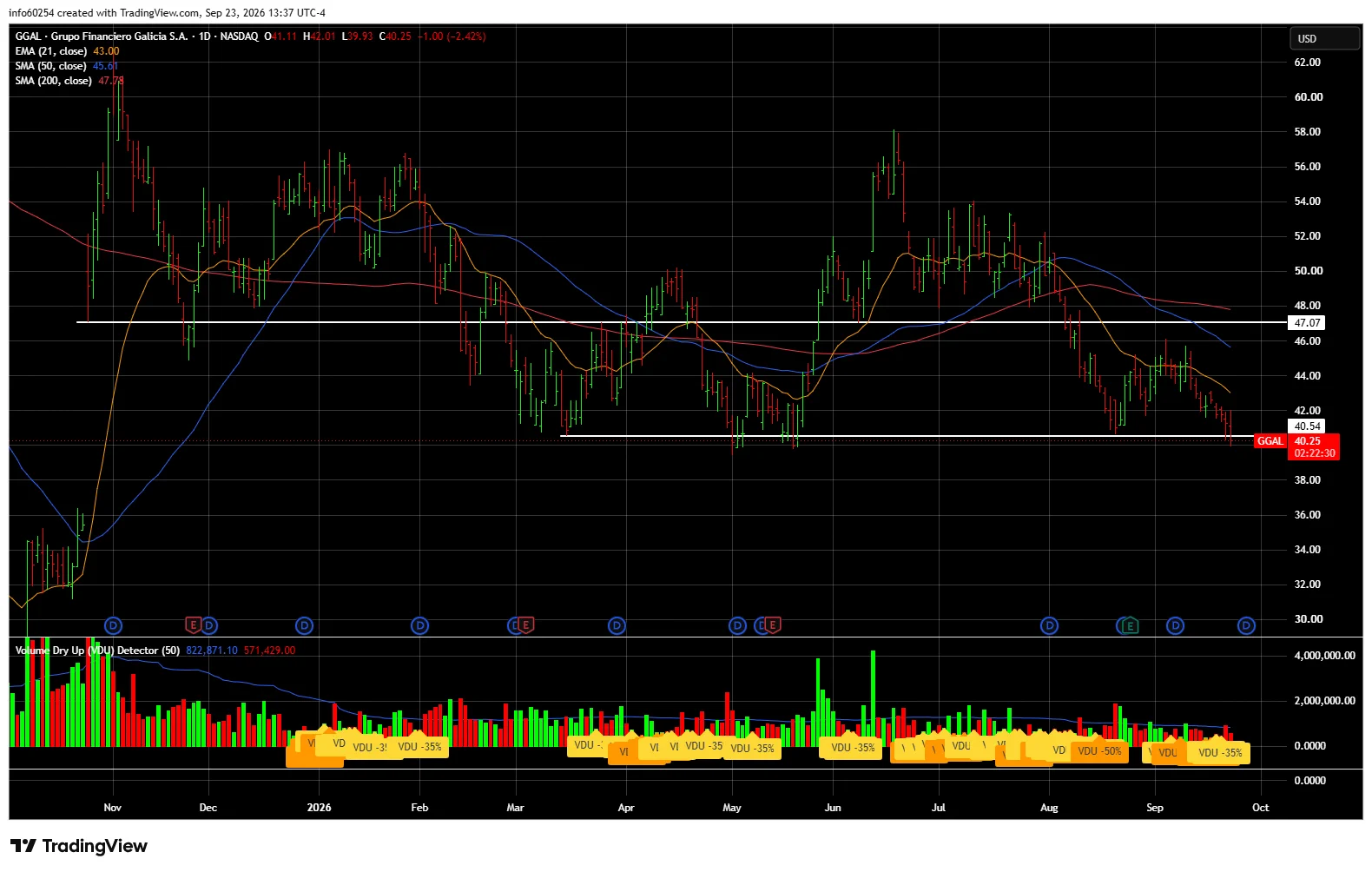Click the 2,000,000.00 volume axis label
The width and height of the screenshot is (1372, 872).
click(1324, 701)
